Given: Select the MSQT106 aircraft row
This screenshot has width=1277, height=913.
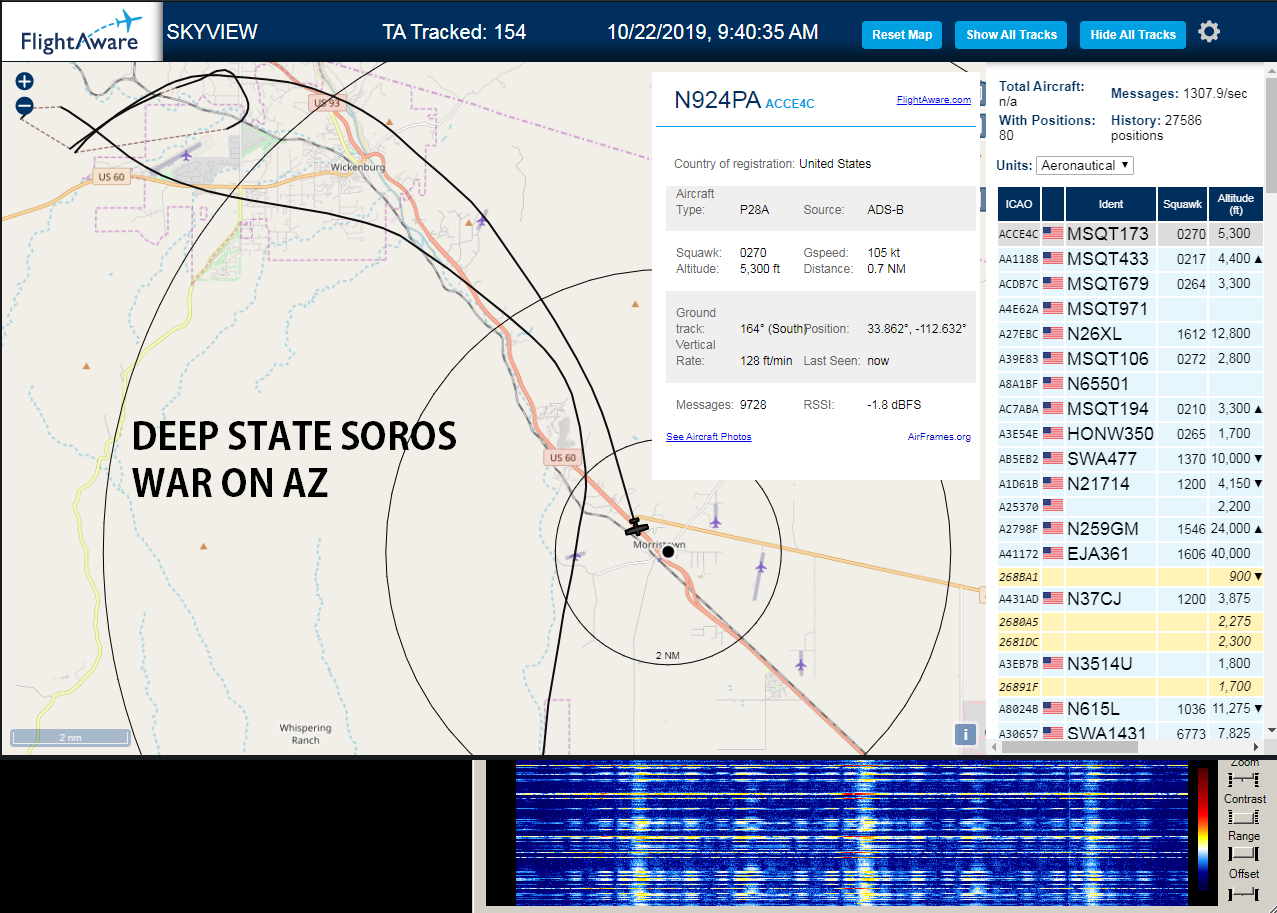Looking at the screenshot, I should (x=1131, y=359).
